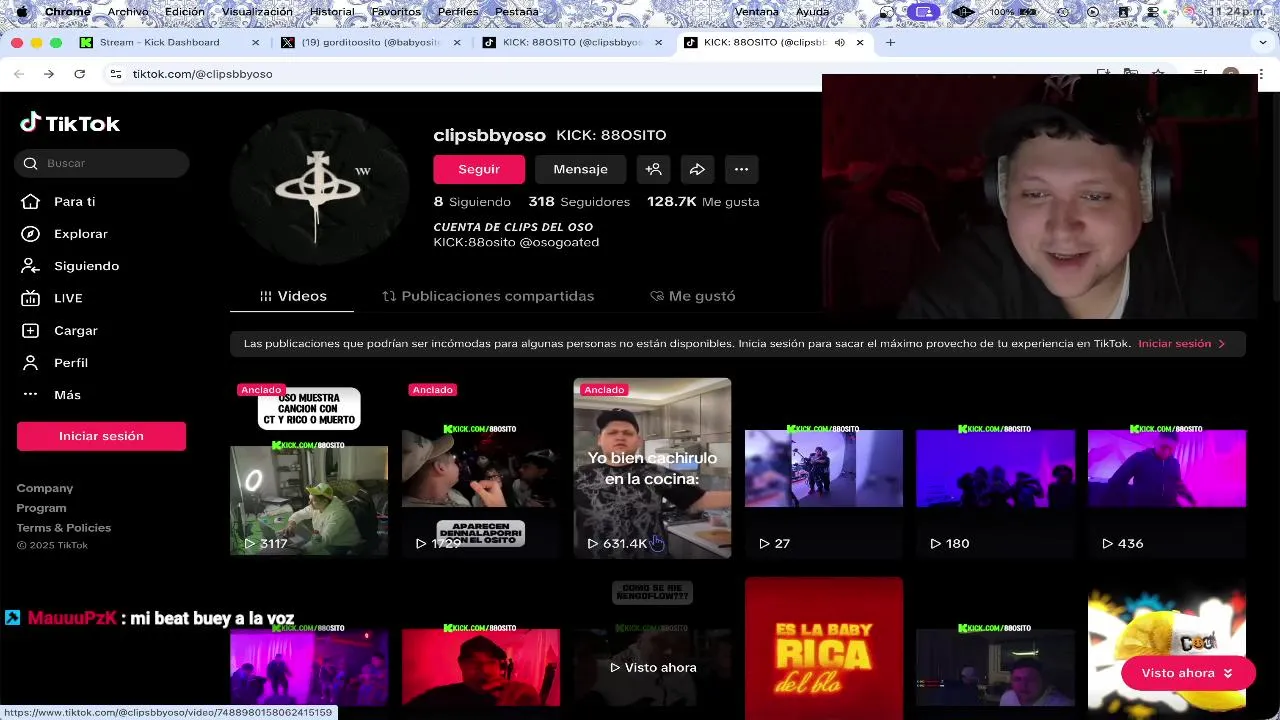Click the Buscar search field

coord(102,163)
